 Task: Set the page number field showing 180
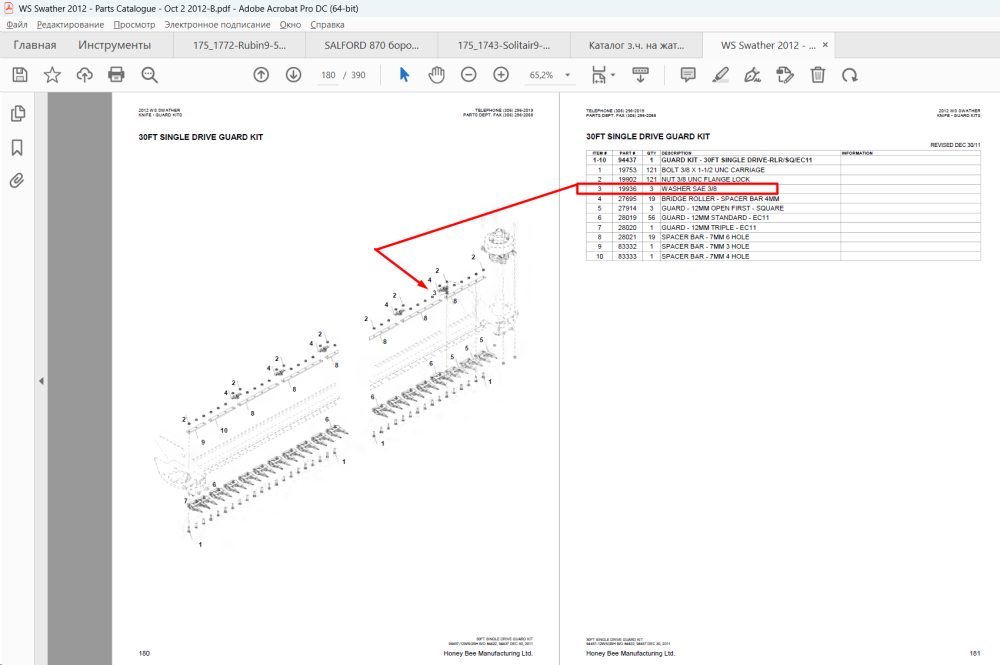click(x=328, y=75)
